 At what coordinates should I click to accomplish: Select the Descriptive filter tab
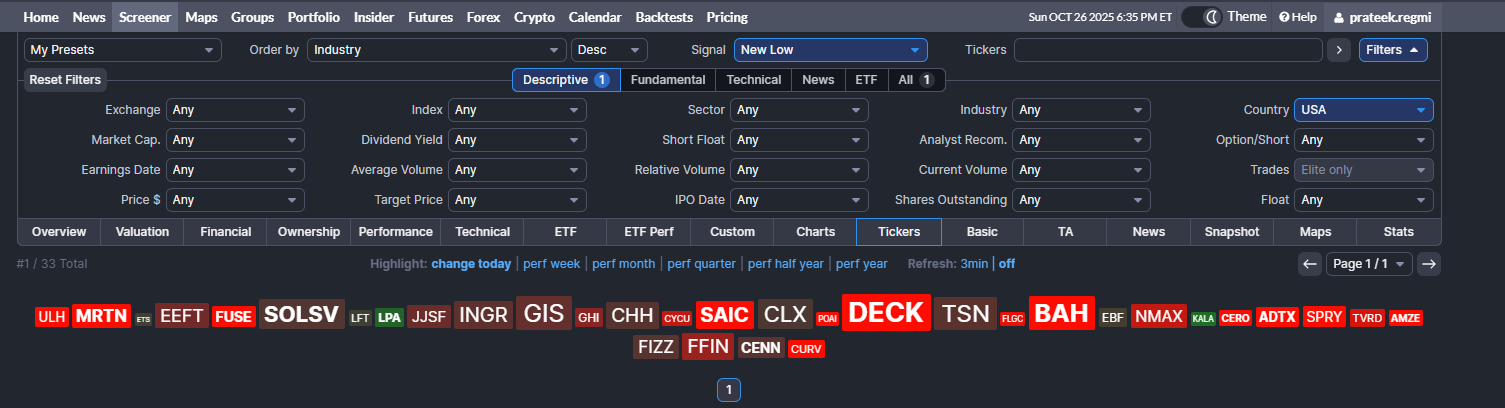coord(566,80)
